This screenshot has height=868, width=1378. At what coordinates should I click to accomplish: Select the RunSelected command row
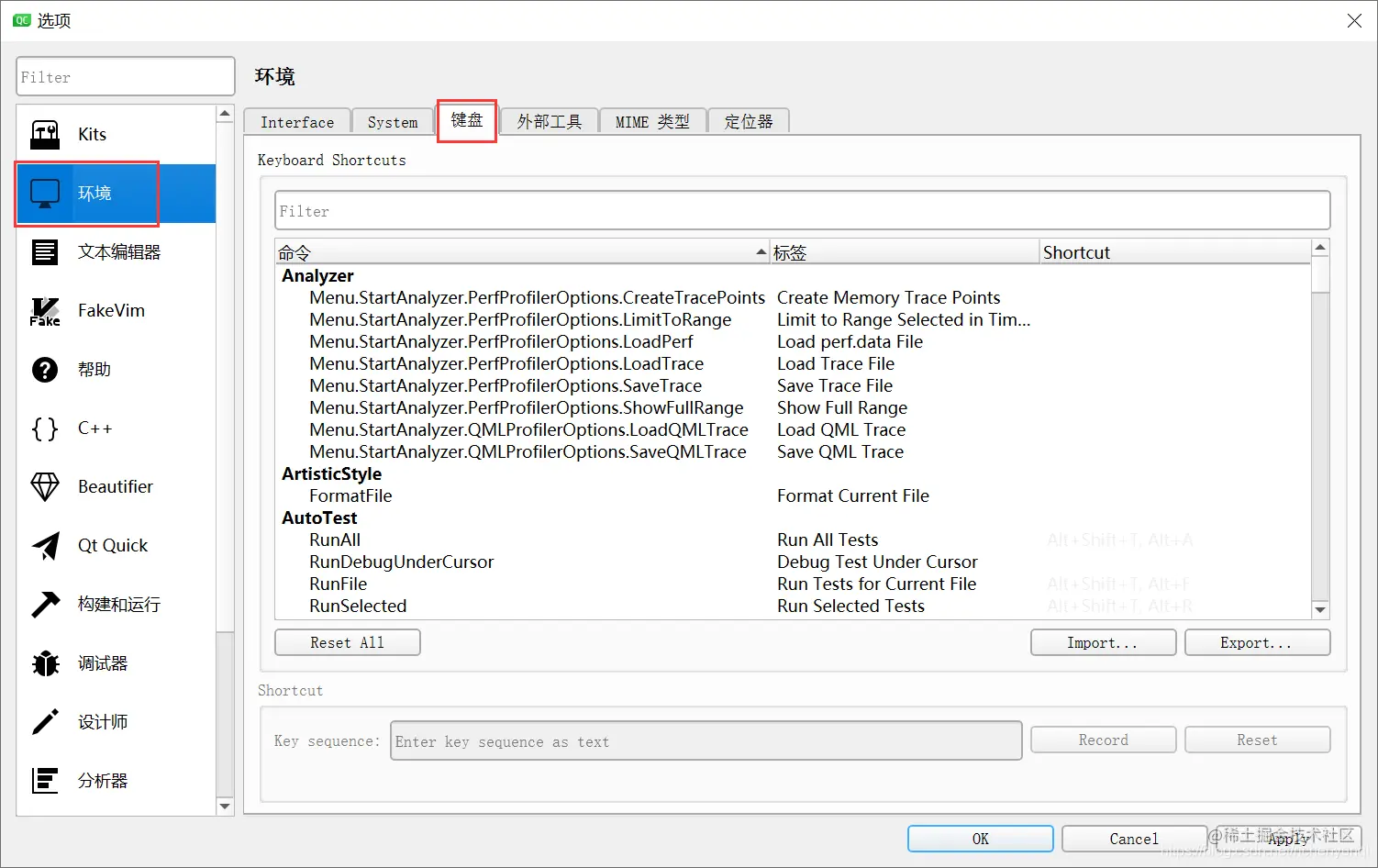click(793, 606)
